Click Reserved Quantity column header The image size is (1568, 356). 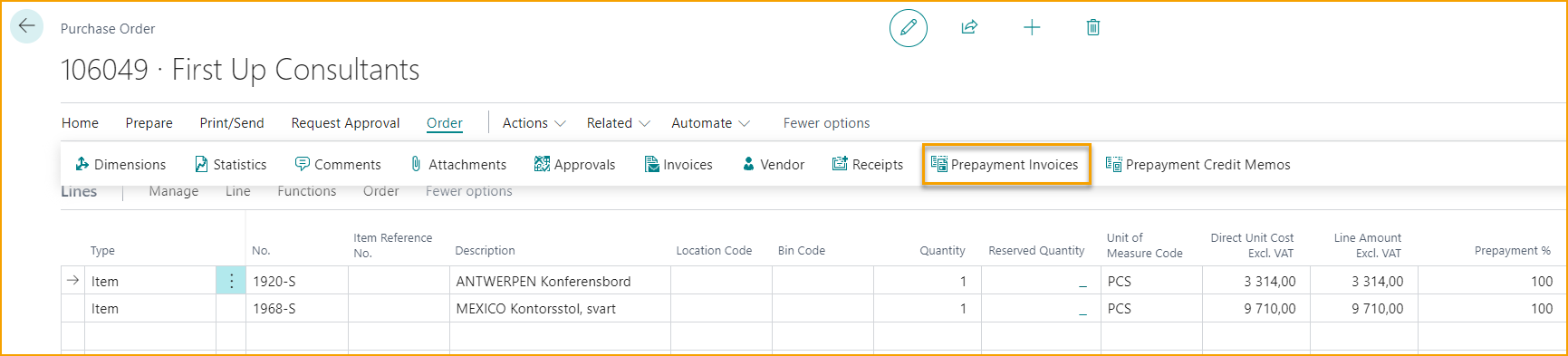[x=1036, y=251]
